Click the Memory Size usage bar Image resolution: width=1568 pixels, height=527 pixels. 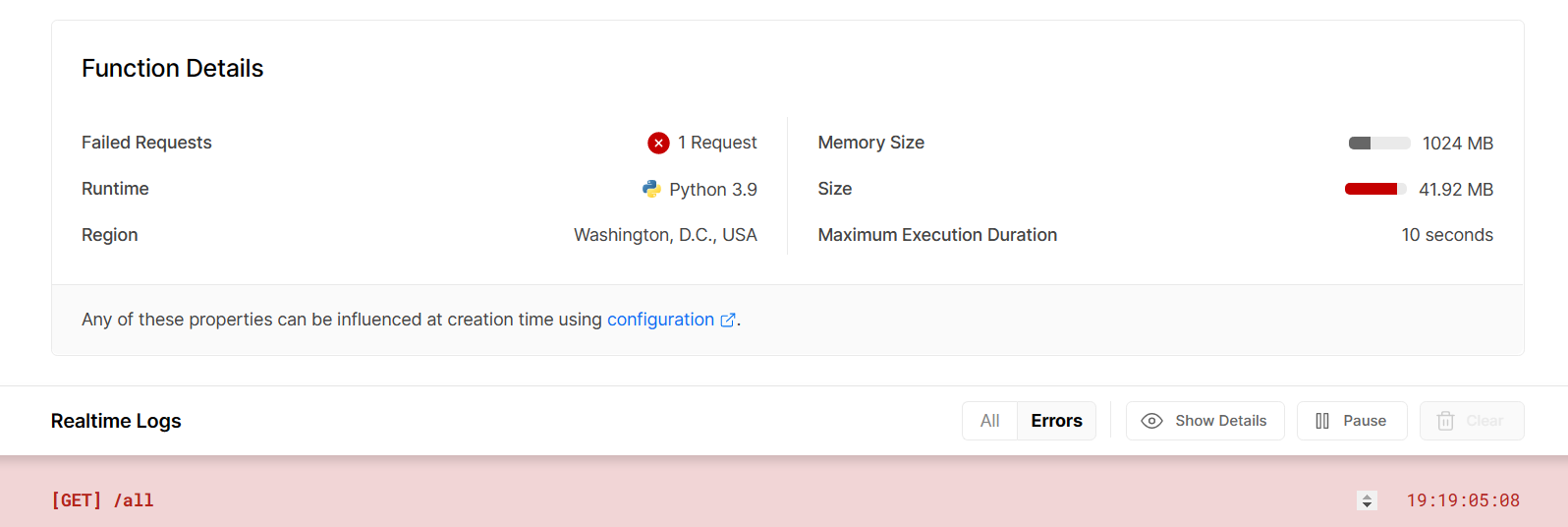(x=1379, y=144)
